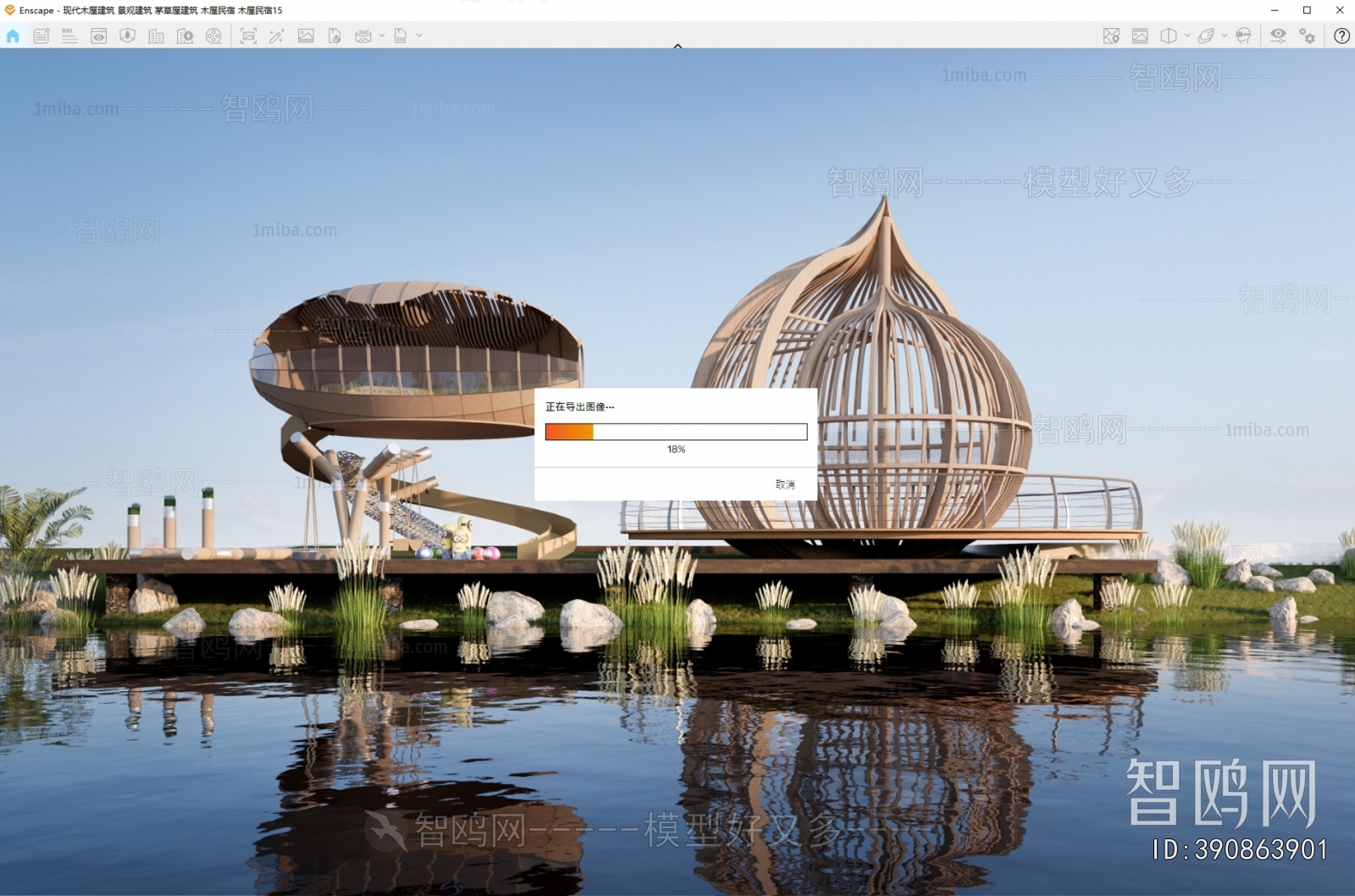This screenshot has width=1355, height=896.
Task: Click the Home icon in toolbar
Action: click(x=13, y=36)
